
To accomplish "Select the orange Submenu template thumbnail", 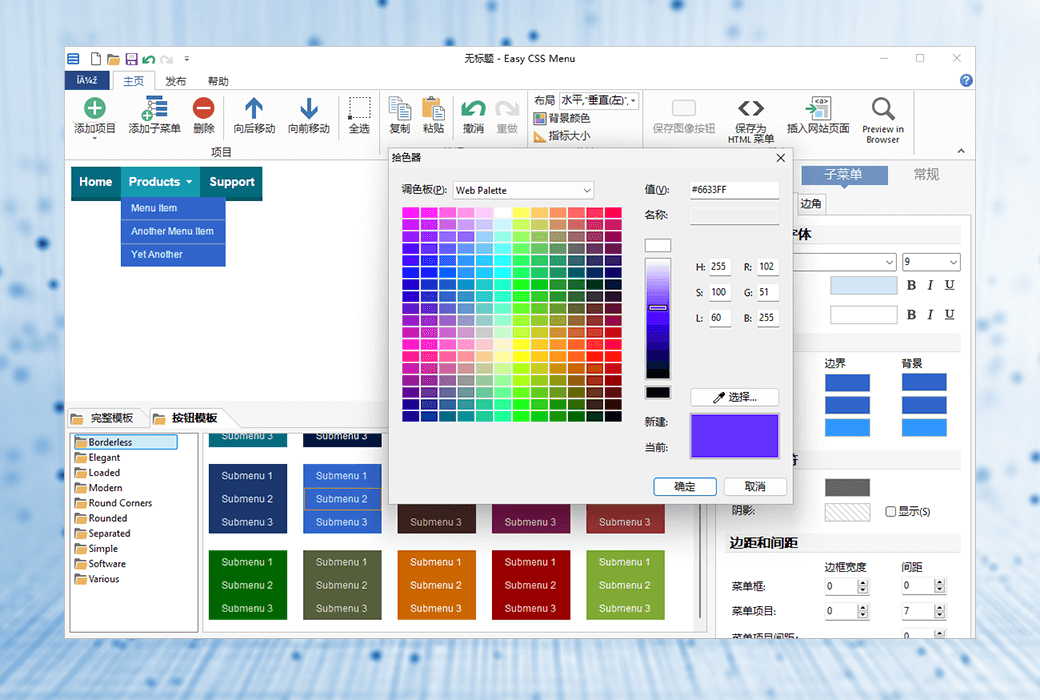I will point(436,585).
